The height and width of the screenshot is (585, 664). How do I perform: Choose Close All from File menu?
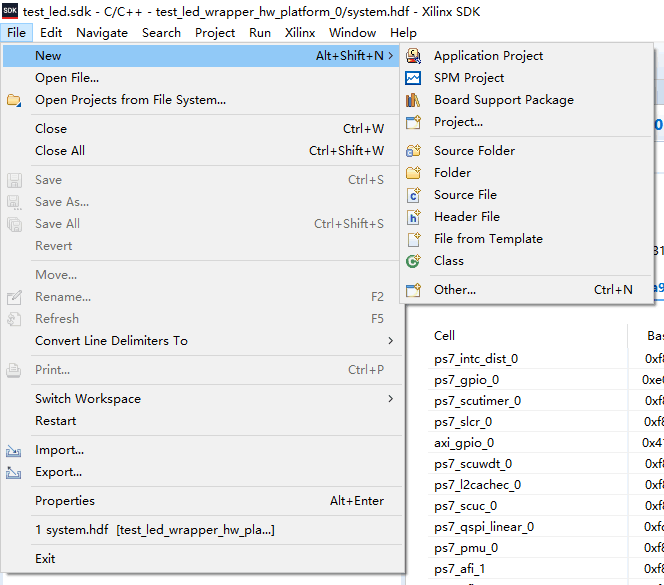(x=202, y=151)
